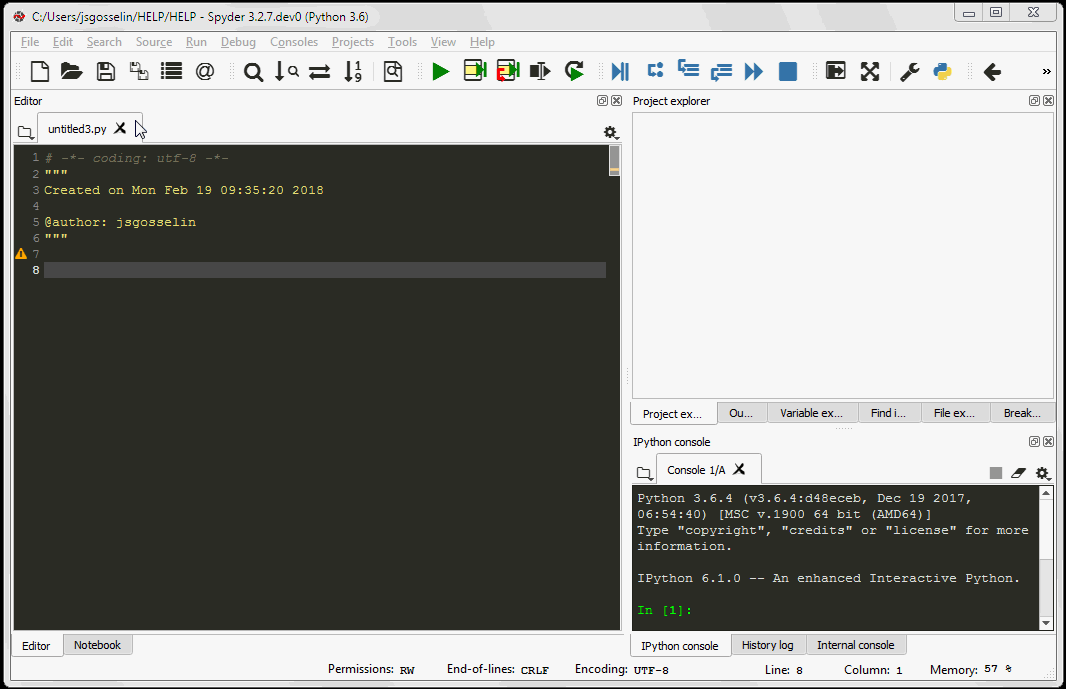Open the Projects menu
The image size is (1066, 689).
tap(353, 41)
